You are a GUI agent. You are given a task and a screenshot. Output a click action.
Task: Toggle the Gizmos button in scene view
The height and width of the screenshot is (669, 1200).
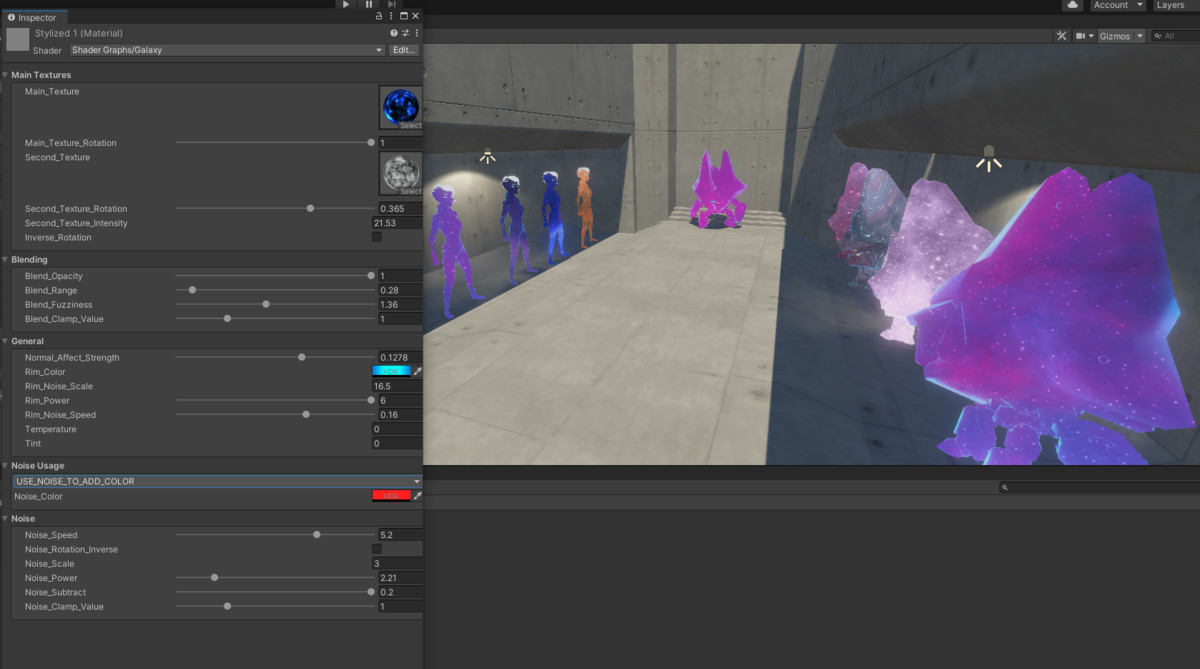pos(1114,36)
